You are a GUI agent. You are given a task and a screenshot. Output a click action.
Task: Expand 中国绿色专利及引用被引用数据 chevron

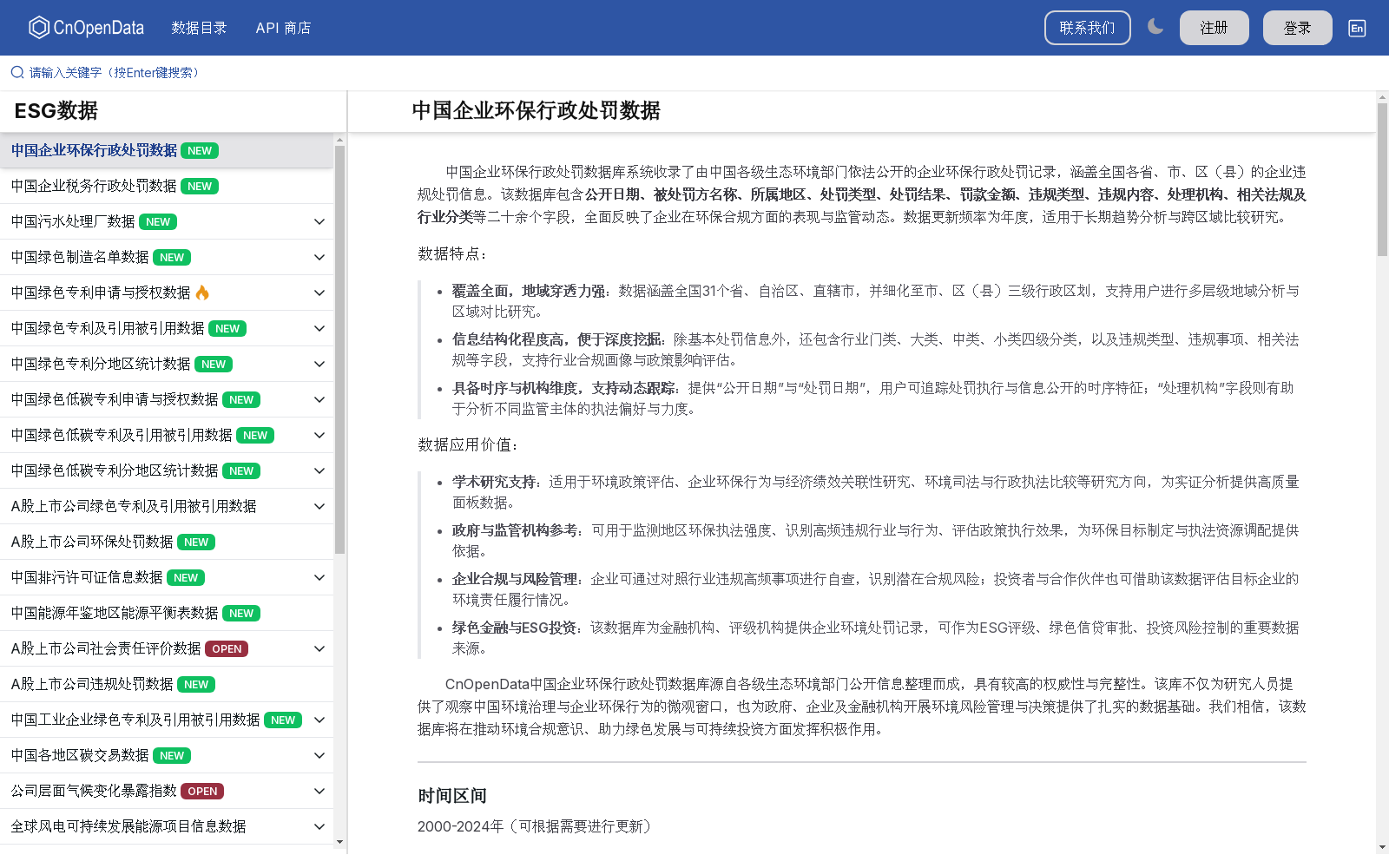pos(319,328)
